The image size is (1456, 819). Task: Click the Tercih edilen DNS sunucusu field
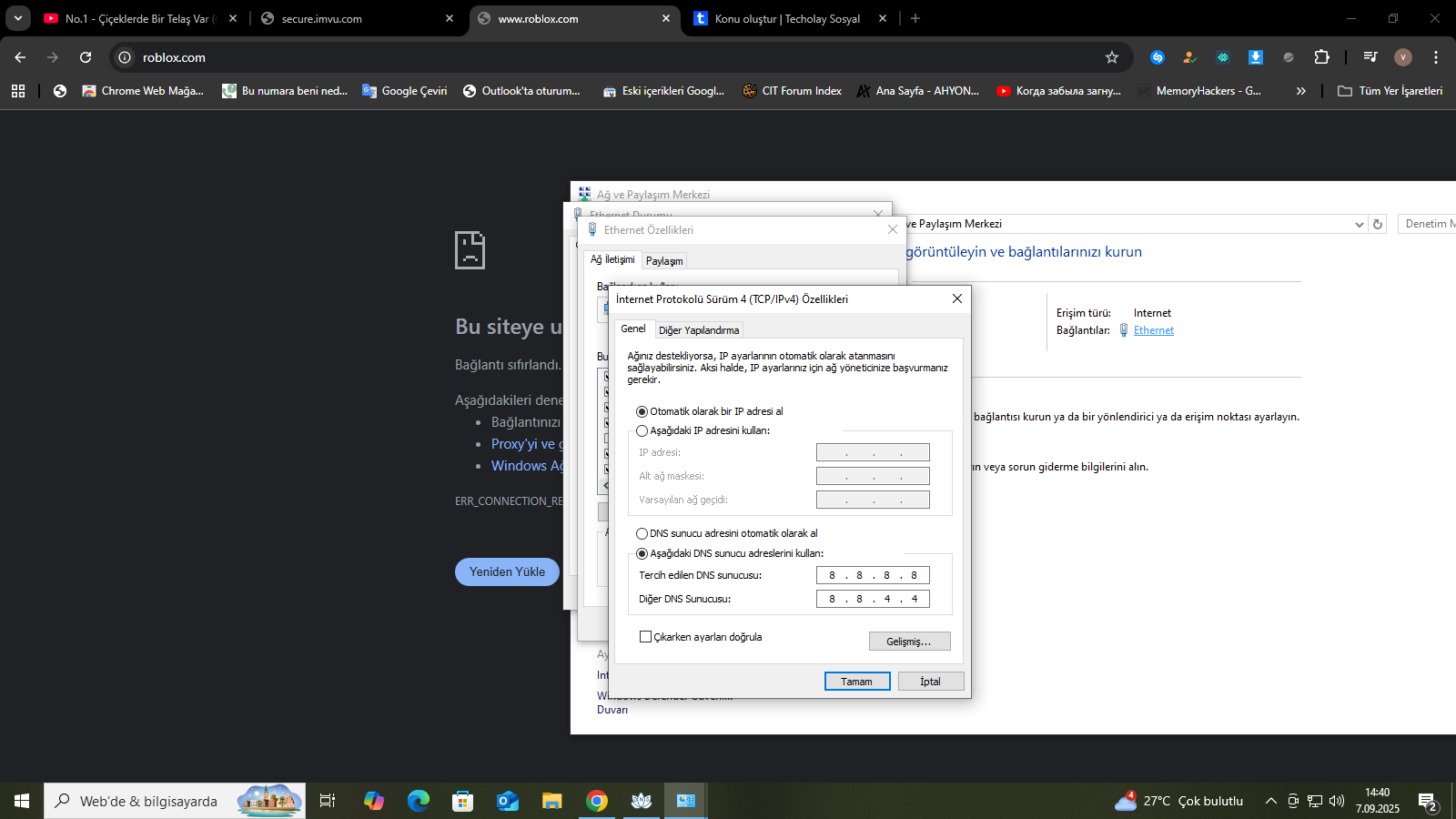pos(873,575)
